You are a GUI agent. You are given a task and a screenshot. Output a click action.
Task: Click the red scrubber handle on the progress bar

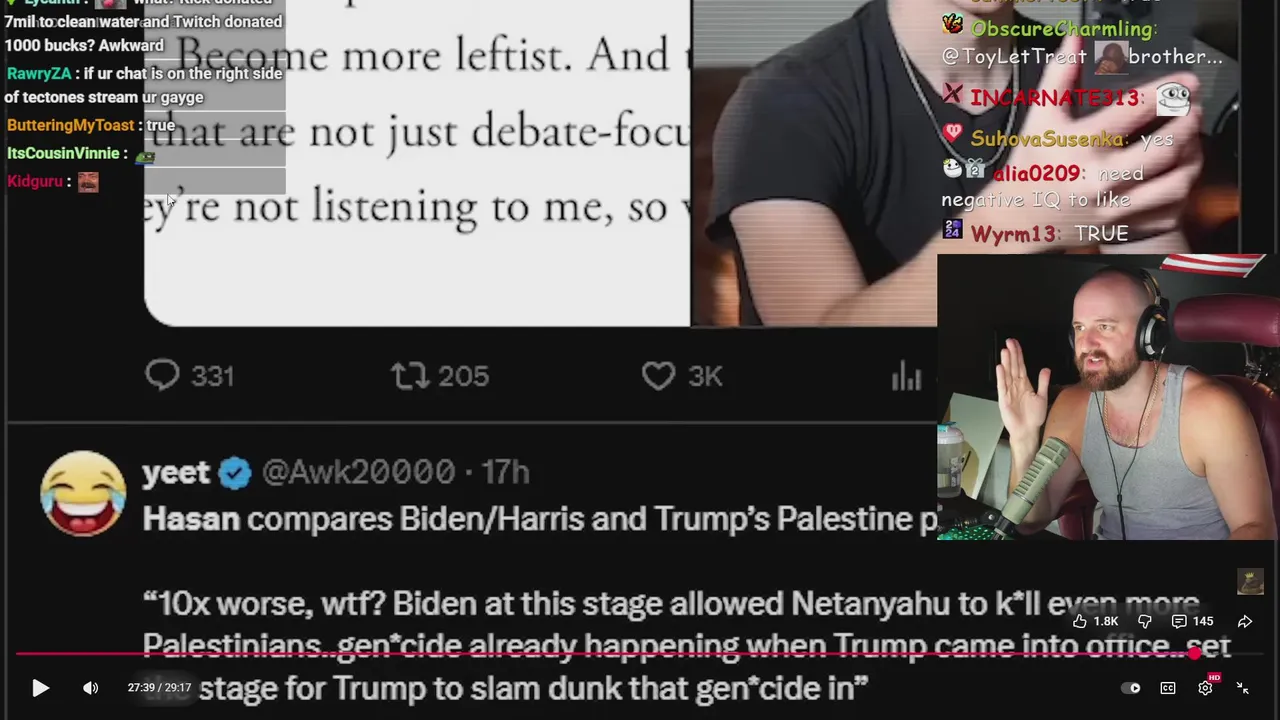coord(1194,654)
